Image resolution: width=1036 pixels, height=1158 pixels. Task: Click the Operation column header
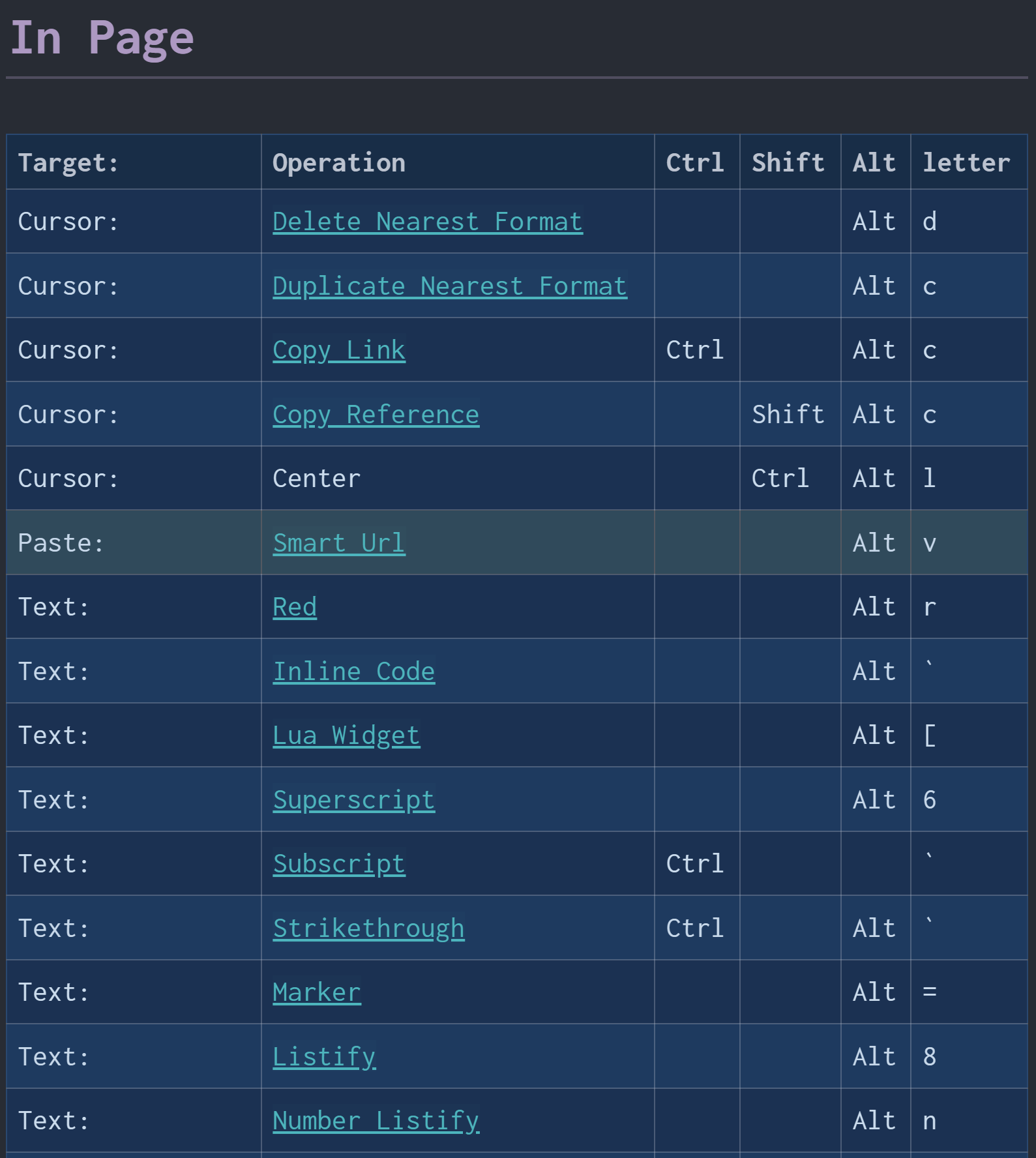coord(339,162)
